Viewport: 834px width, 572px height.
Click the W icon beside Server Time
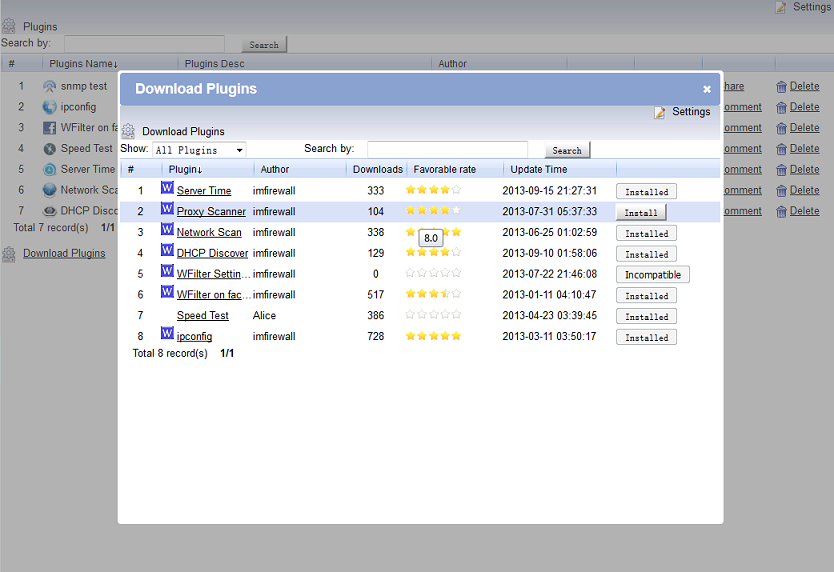coord(167,188)
